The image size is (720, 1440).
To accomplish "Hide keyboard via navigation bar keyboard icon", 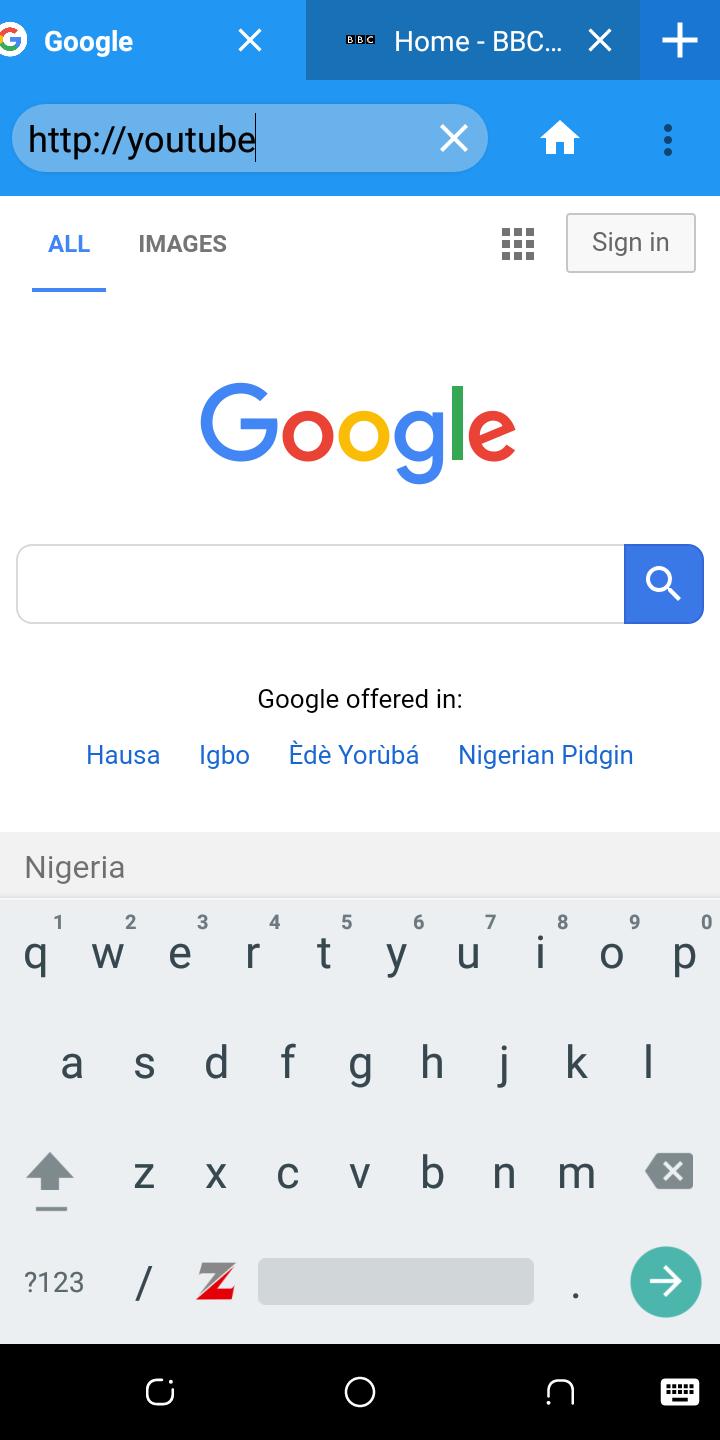I will pos(679,1392).
